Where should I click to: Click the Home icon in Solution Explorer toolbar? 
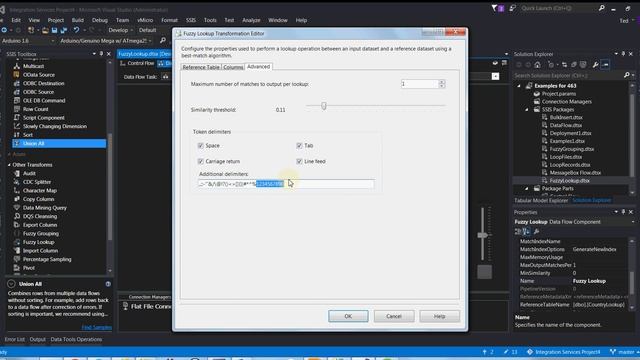coord(537,64)
